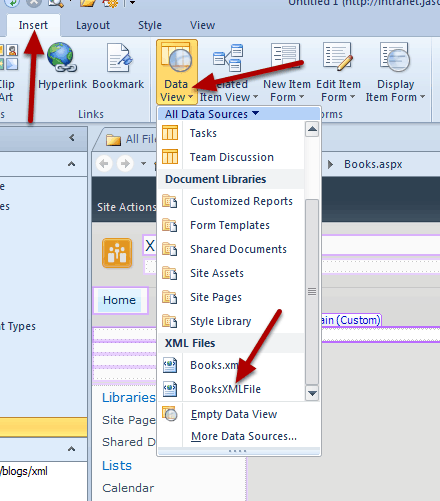Click the Home navigation tab
Viewport: 440px width, 501px height.
click(x=119, y=300)
